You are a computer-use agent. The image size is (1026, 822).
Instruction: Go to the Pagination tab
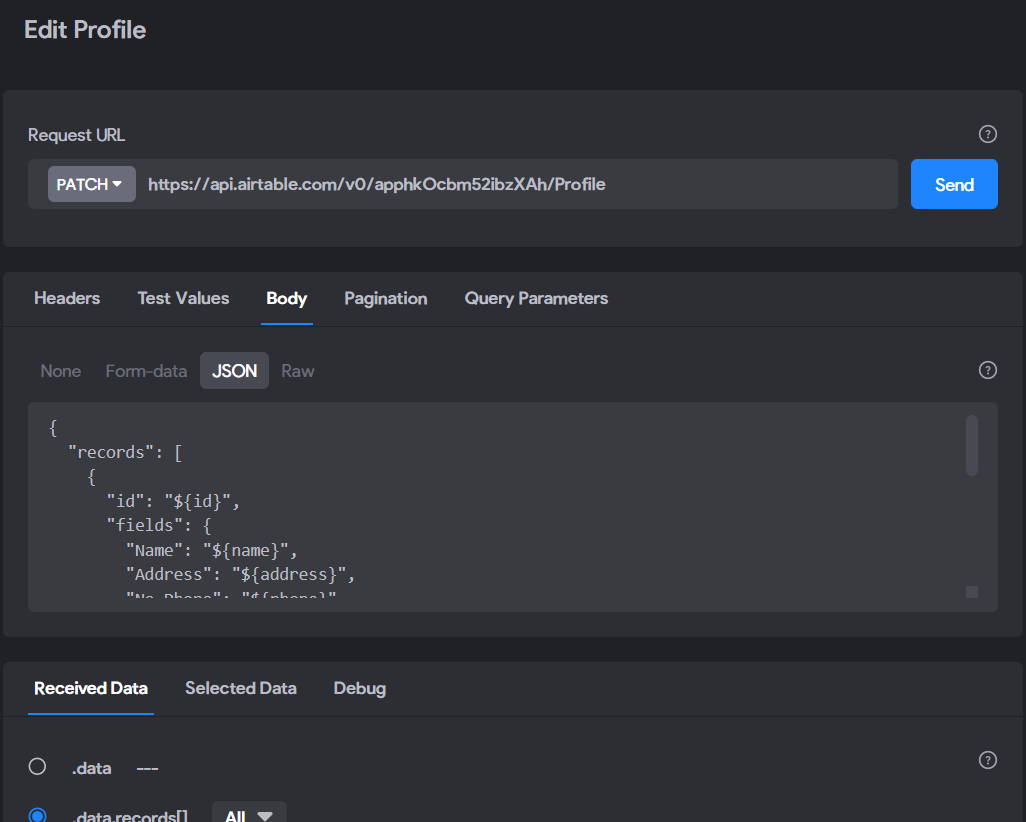click(385, 298)
